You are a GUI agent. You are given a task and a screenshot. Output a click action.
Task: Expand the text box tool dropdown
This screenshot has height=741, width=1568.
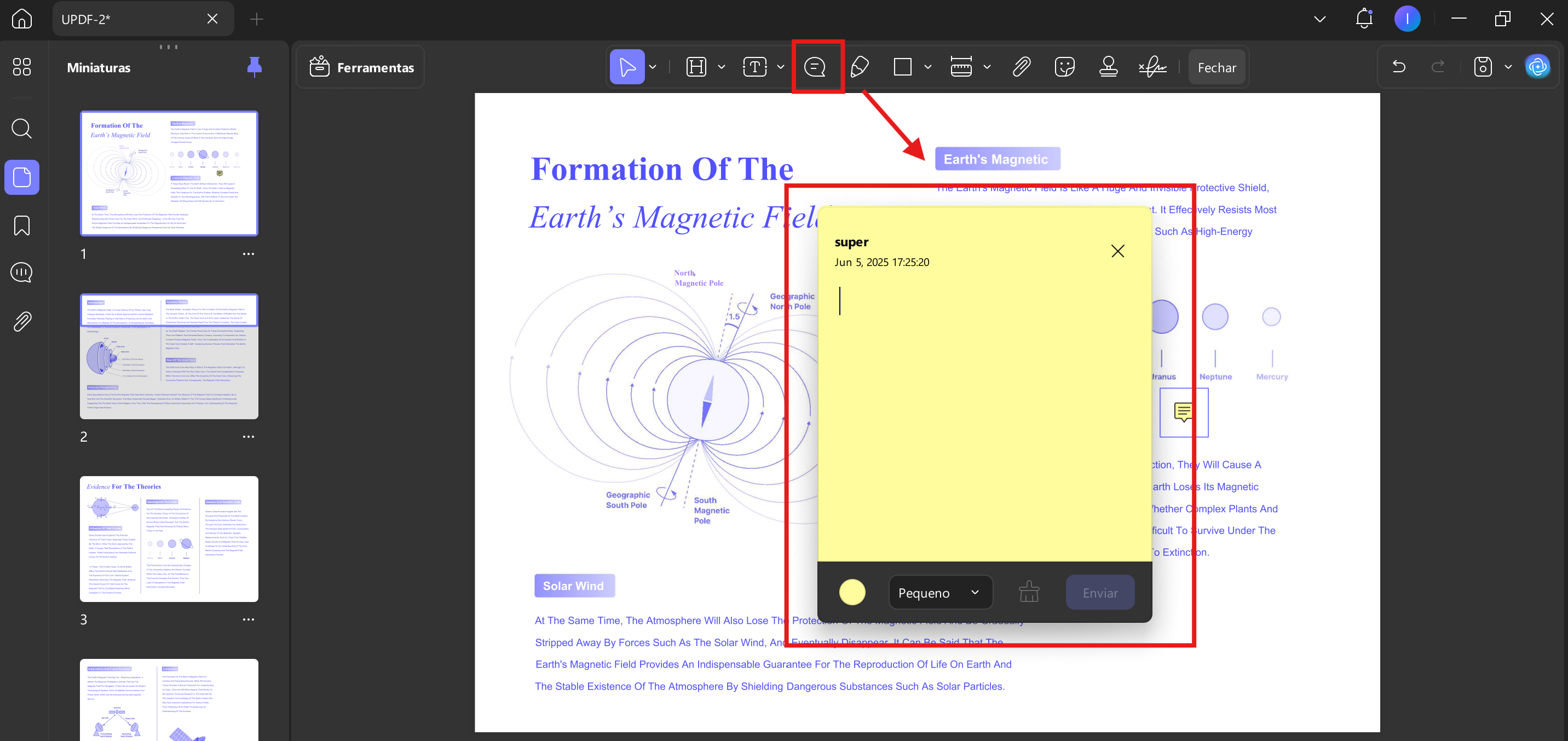pyautogui.click(x=780, y=67)
